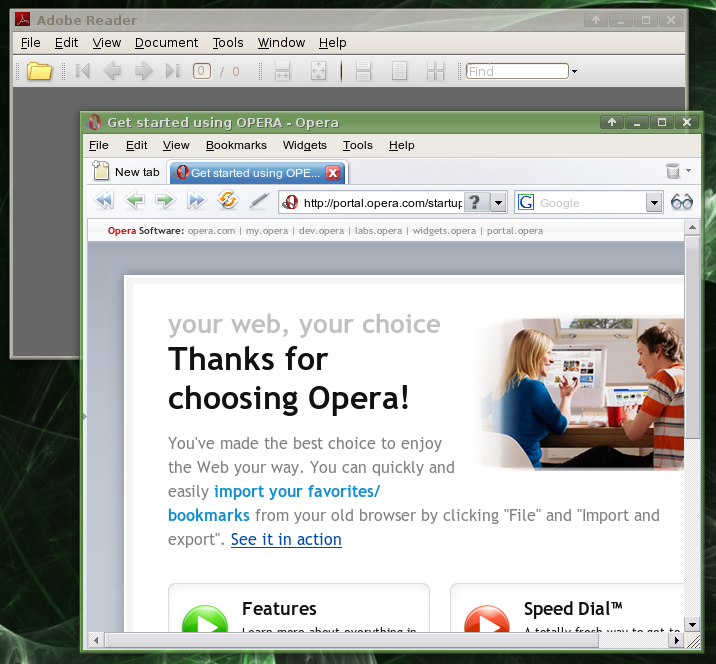Click the couple at computer photo
This screenshot has height=664, width=716.
(581, 394)
